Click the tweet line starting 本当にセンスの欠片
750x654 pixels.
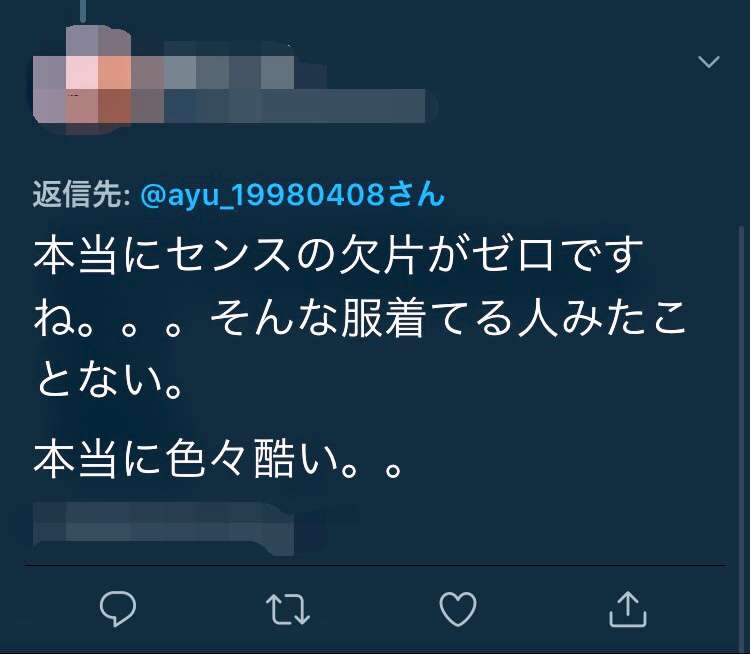coord(338,256)
